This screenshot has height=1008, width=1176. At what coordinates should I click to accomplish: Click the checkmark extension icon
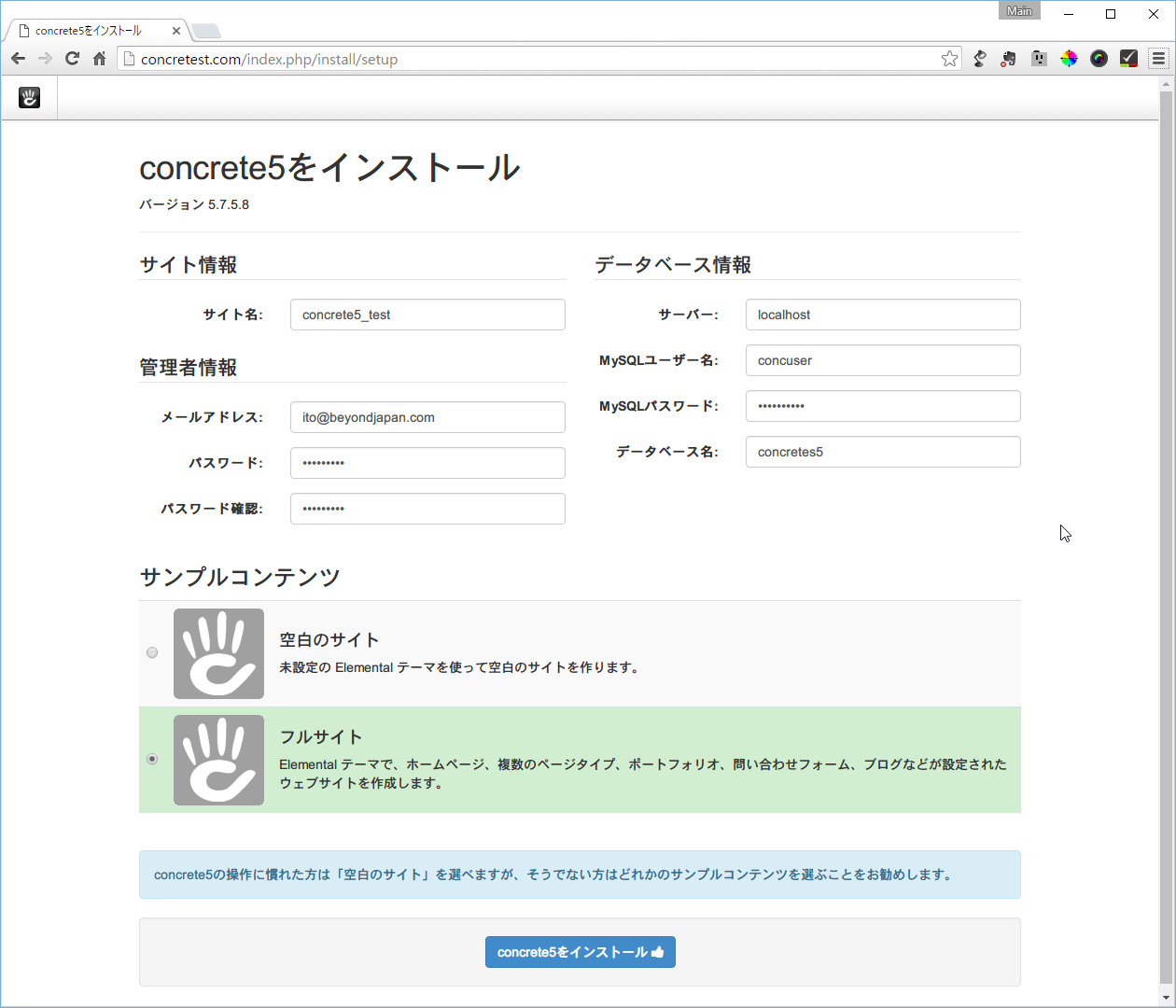click(1128, 59)
